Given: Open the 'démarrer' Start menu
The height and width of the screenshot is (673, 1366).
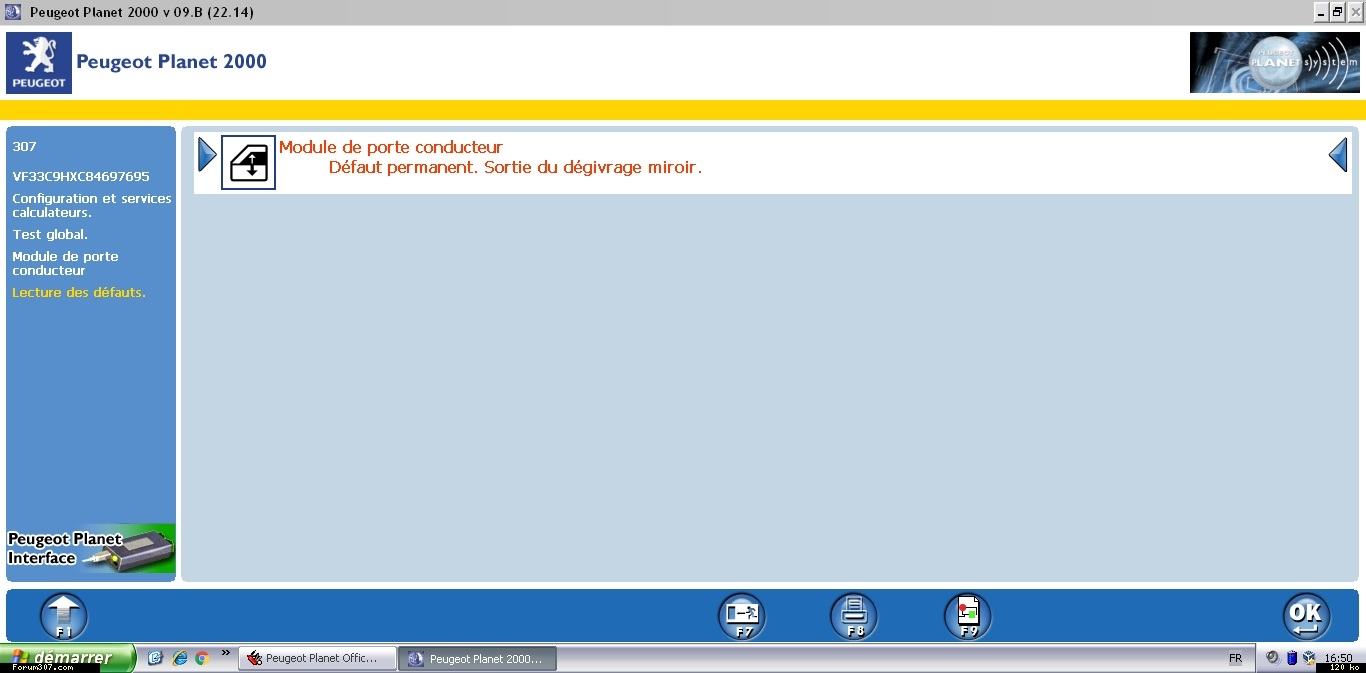Looking at the screenshot, I should tap(68, 658).
